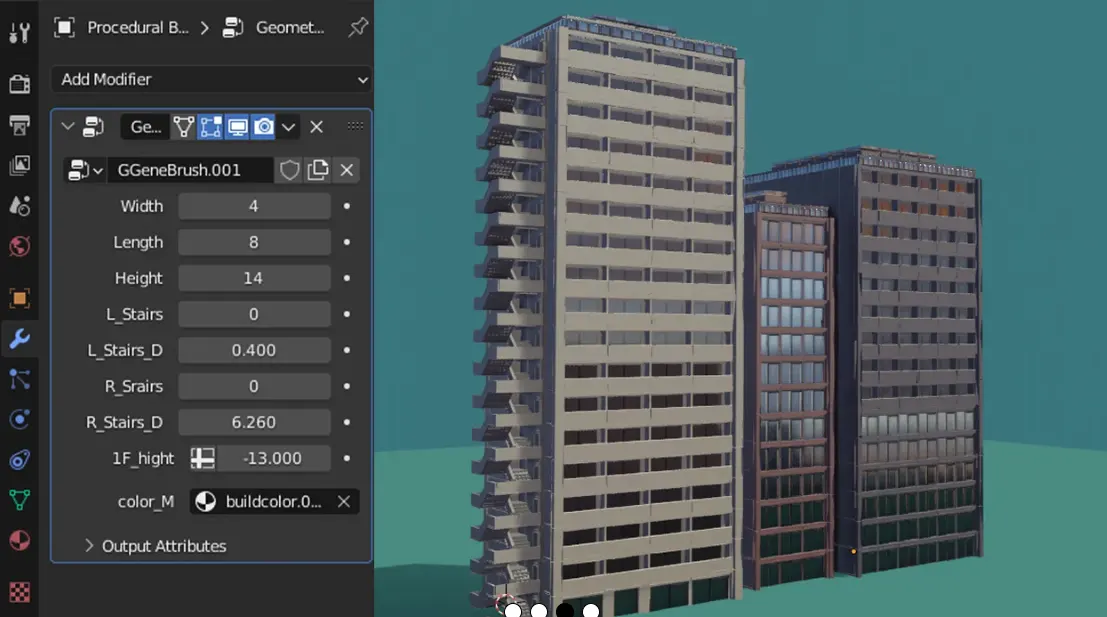
Task: Toggle fake user shield on GGeneBrush.001
Action: click(x=290, y=169)
